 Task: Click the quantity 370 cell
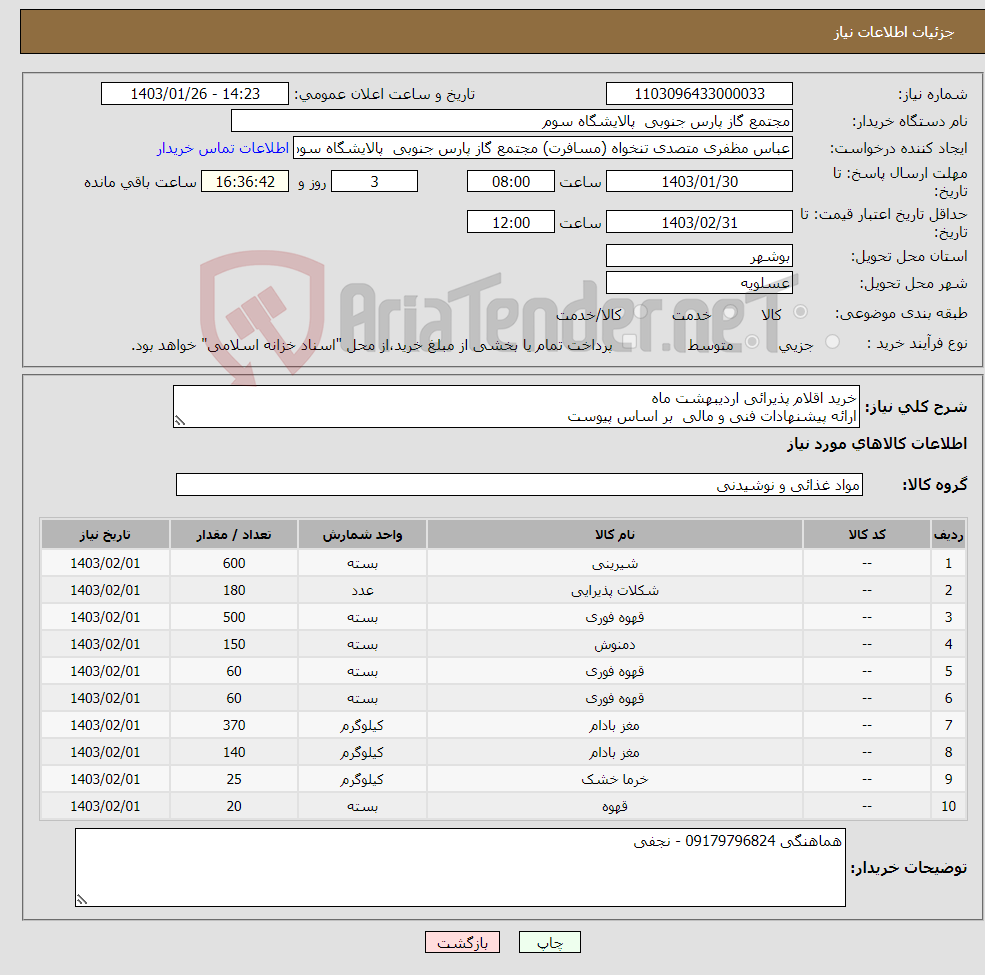(x=234, y=726)
